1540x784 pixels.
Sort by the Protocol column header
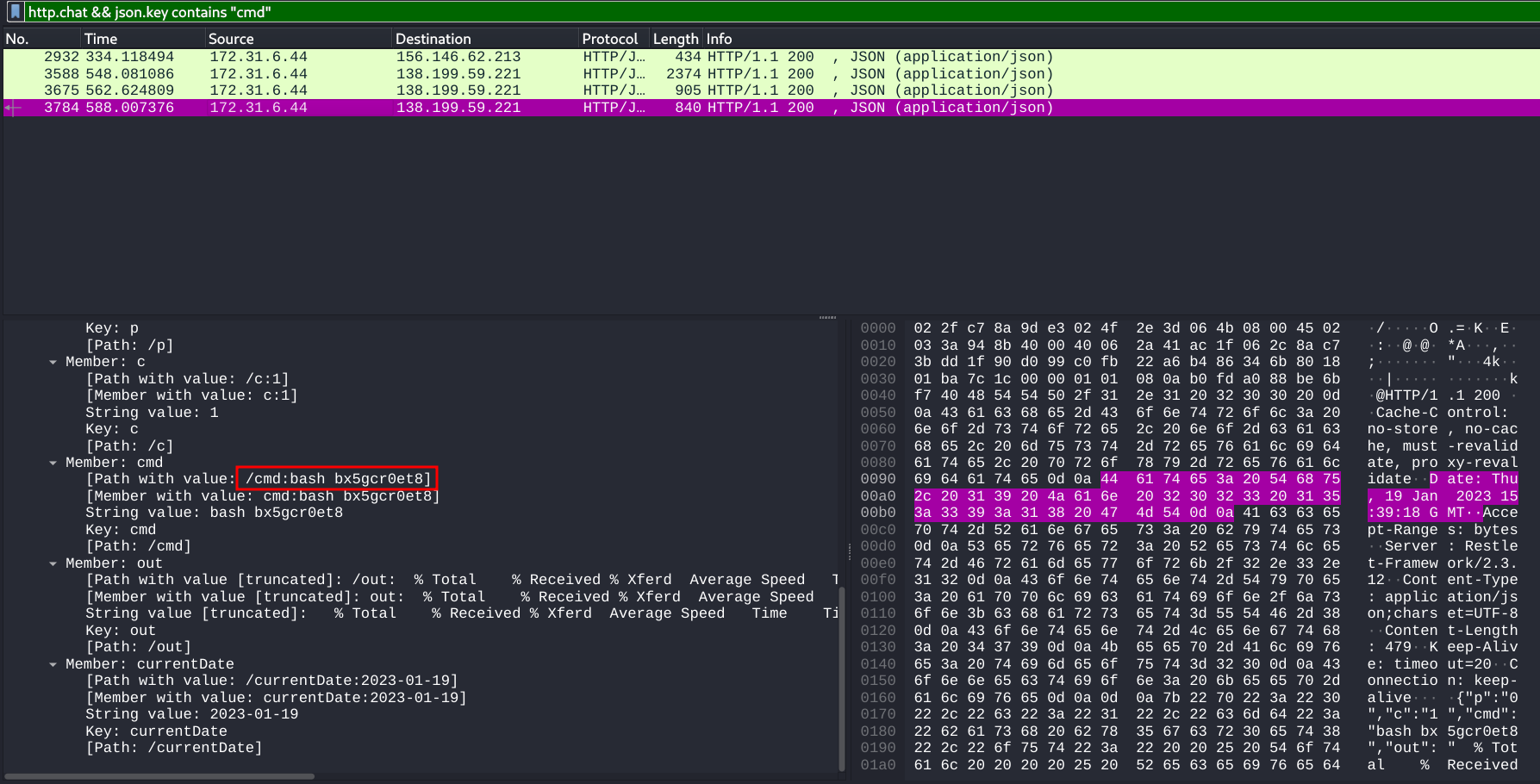point(609,39)
